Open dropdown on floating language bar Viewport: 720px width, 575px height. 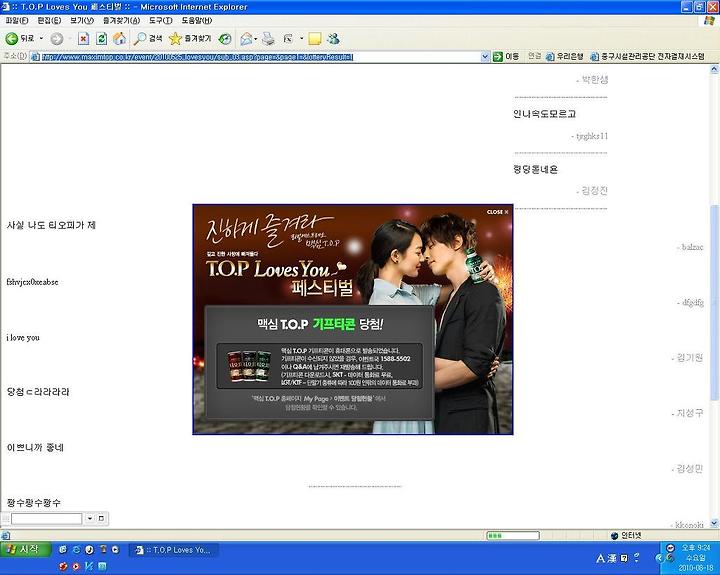(x=90, y=519)
